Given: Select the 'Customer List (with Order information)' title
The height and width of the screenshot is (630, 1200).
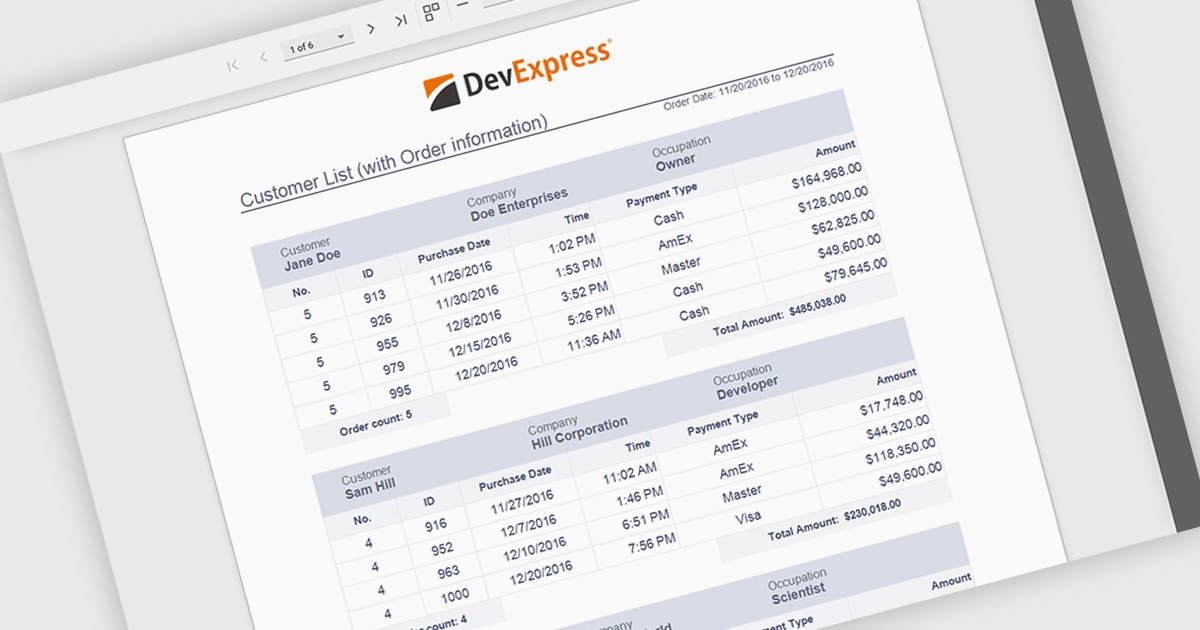Looking at the screenshot, I should click(x=394, y=163).
